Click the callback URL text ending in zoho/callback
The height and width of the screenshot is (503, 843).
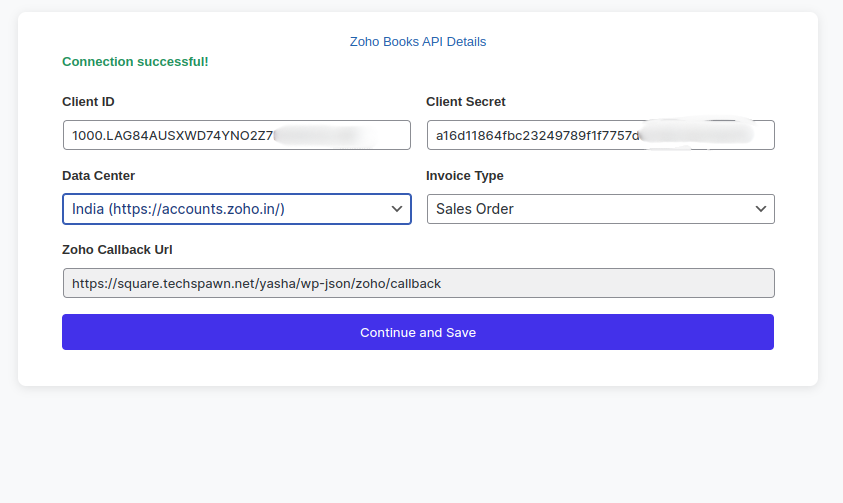256,283
